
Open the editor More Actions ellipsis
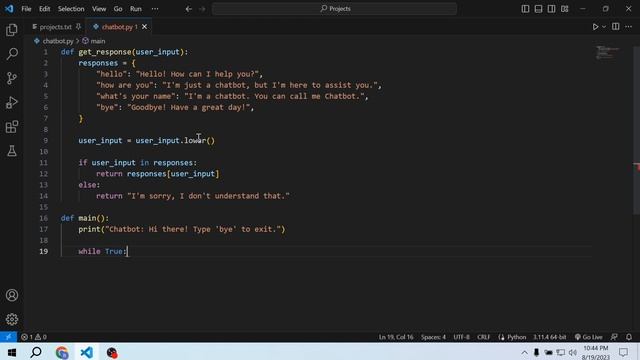[x=629, y=27]
